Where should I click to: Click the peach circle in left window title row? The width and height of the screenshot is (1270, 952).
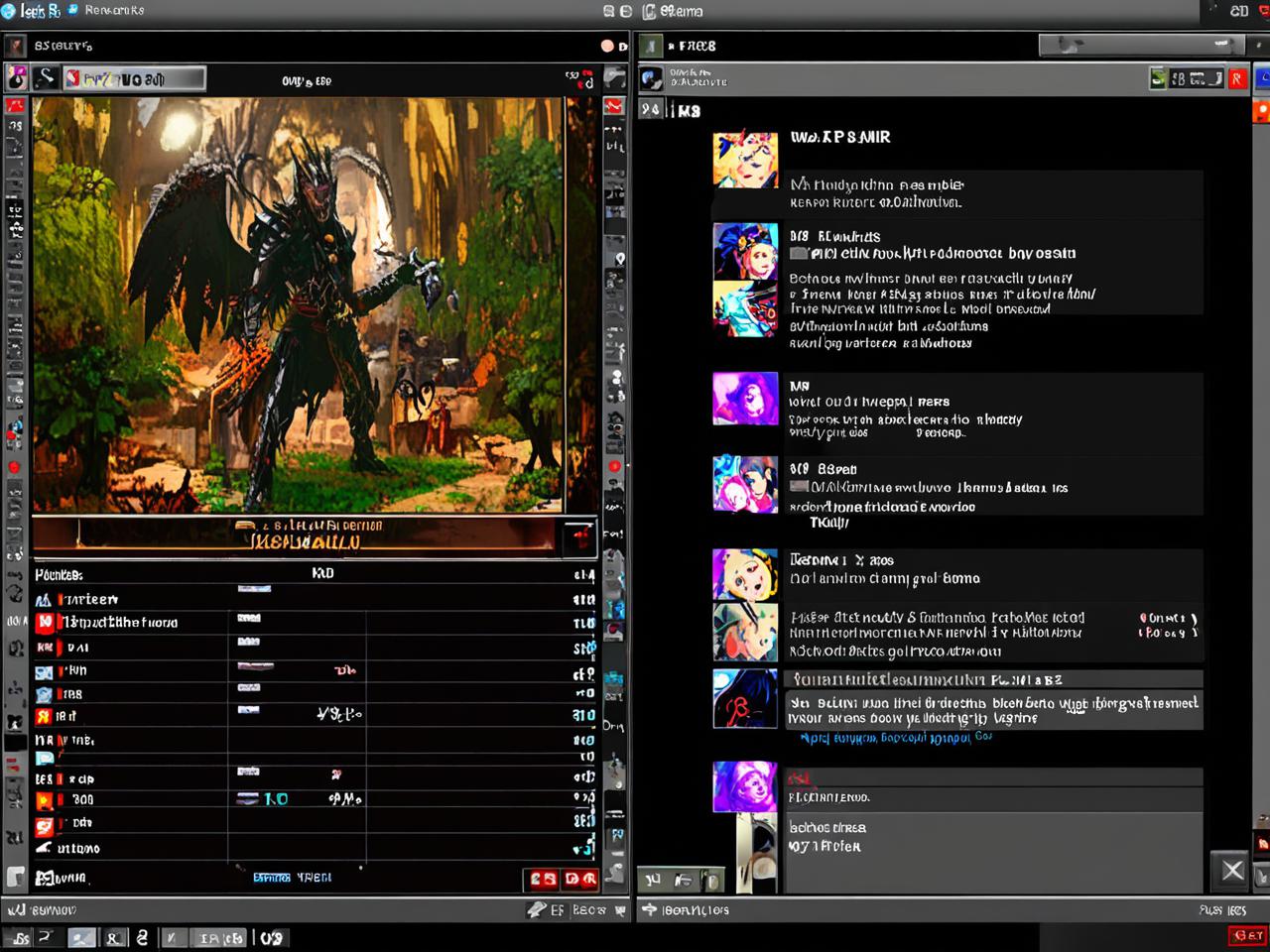[607, 46]
